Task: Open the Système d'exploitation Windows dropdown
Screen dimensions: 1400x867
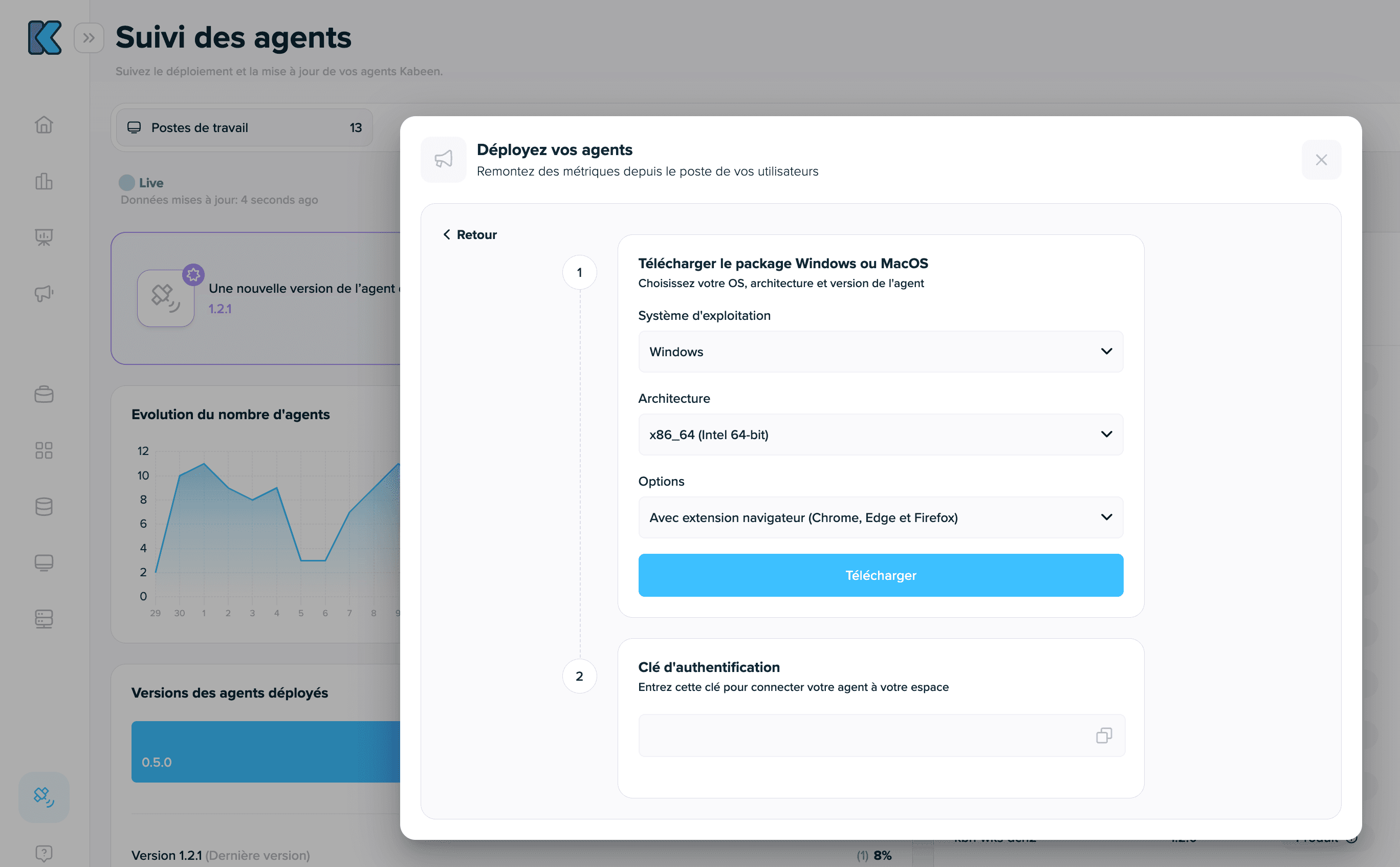Action: [x=880, y=352]
